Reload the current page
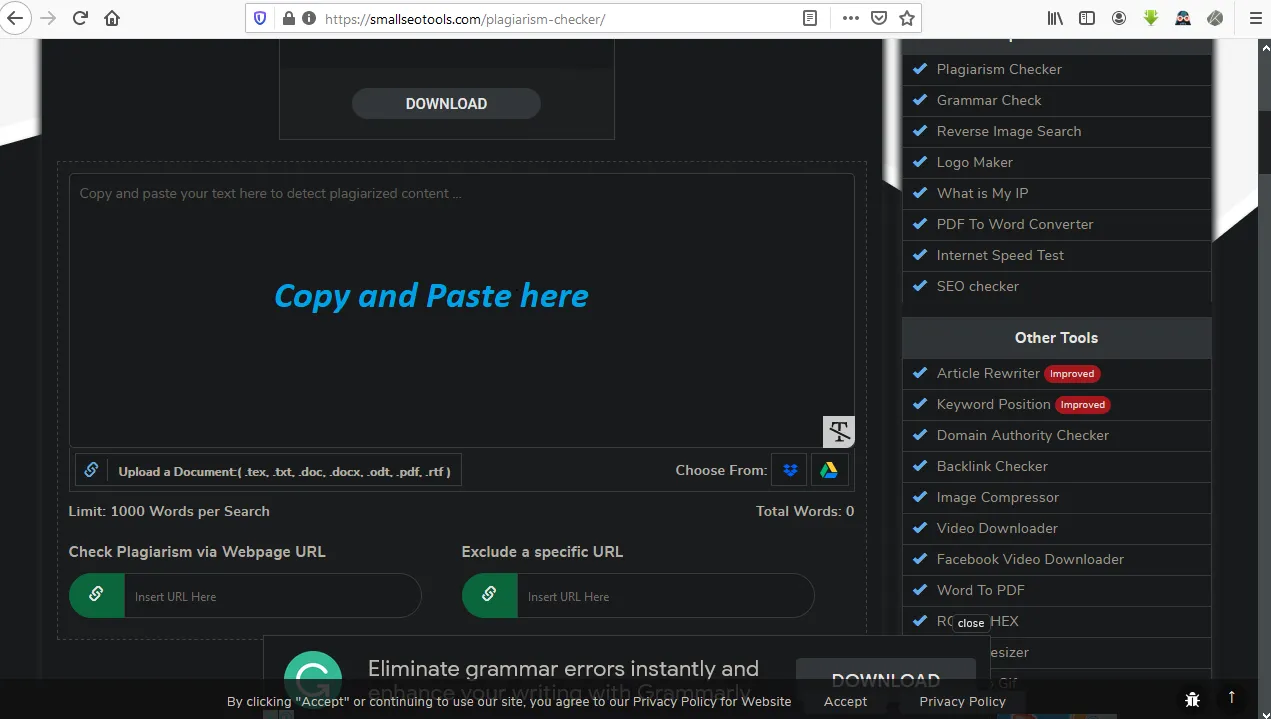The width and height of the screenshot is (1271, 719). tap(80, 18)
